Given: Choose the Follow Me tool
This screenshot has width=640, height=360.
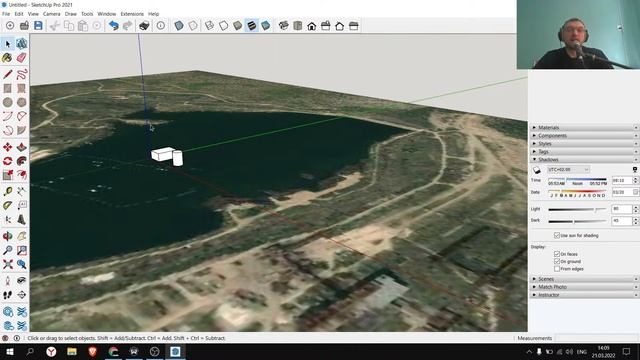Looking at the screenshot, I should tap(22, 161).
